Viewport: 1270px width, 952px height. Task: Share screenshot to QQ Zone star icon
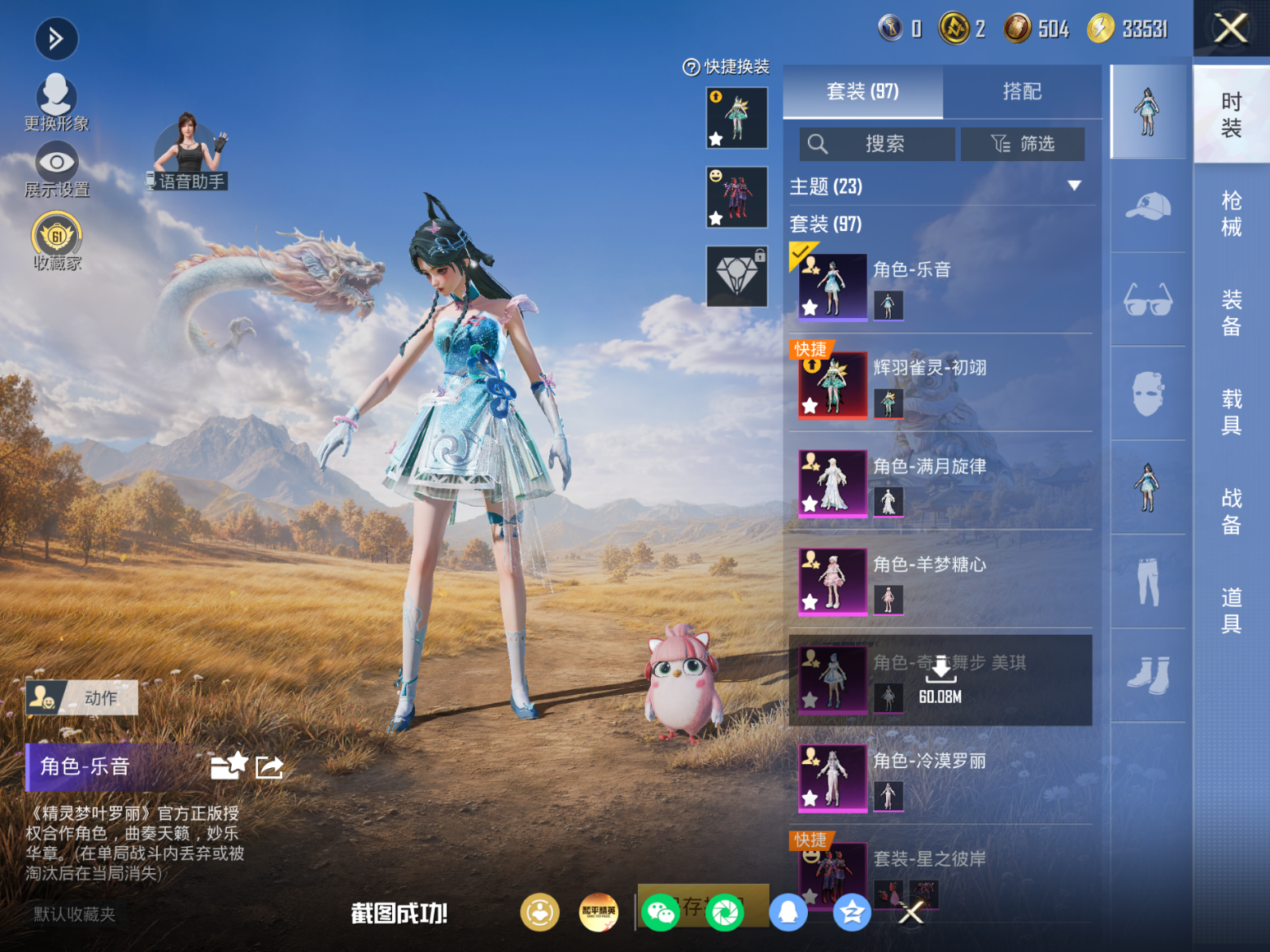tap(851, 913)
